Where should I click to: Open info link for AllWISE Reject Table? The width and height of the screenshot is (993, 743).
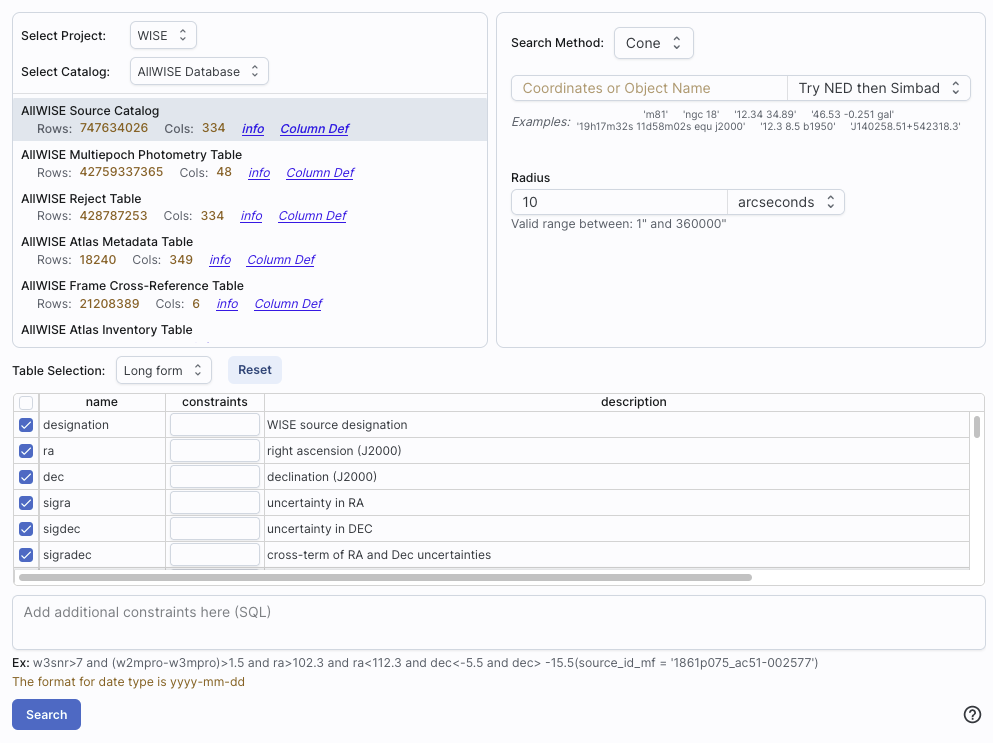pyautogui.click(x=251, y=216)
